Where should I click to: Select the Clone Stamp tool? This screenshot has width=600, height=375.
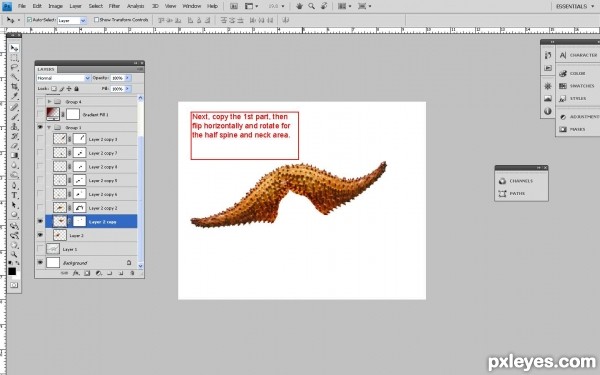click(14, 127)
